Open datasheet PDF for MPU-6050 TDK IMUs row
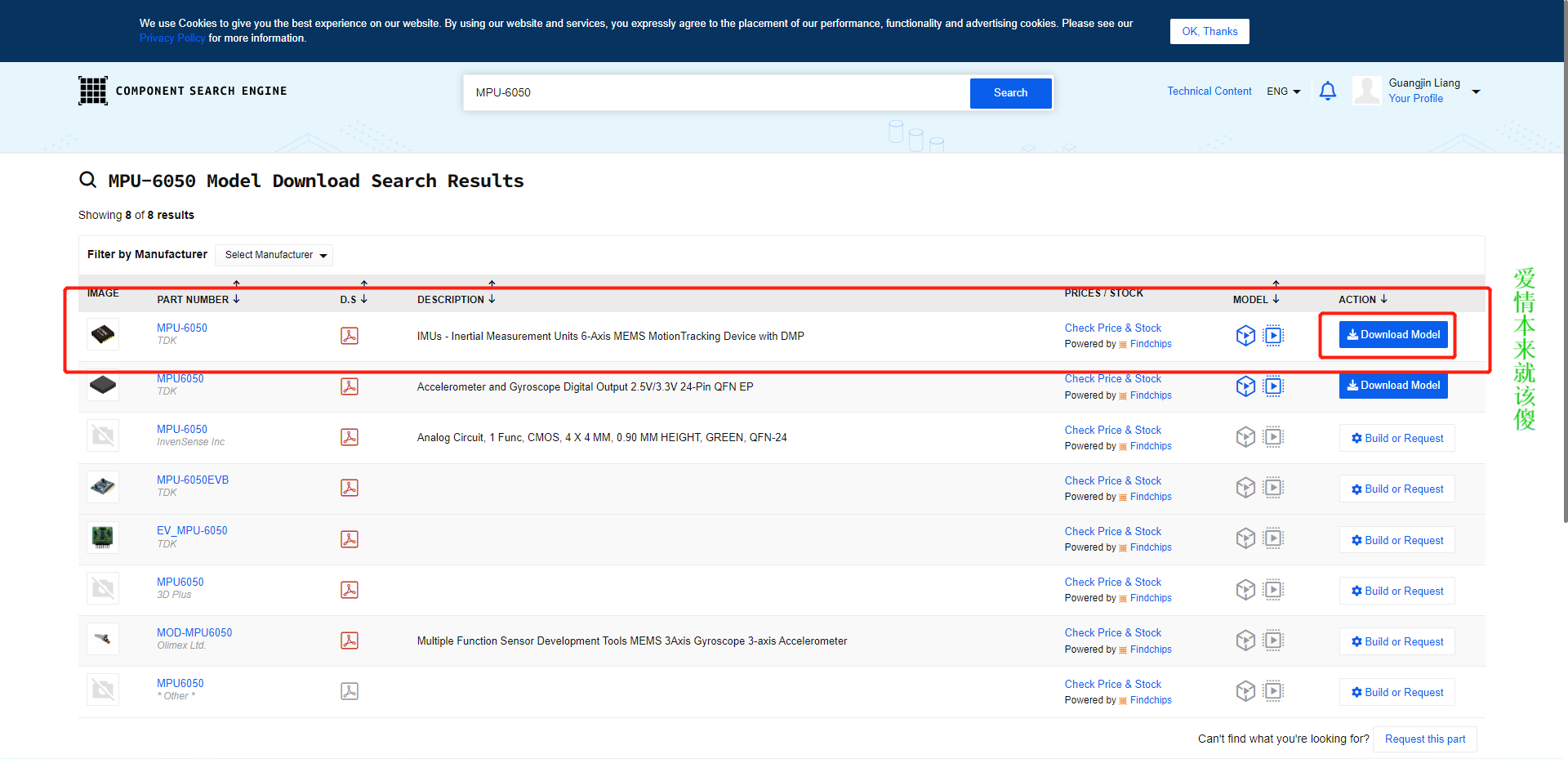The width and height of the screenshot is (1568, 759). (x=350, y=336)
